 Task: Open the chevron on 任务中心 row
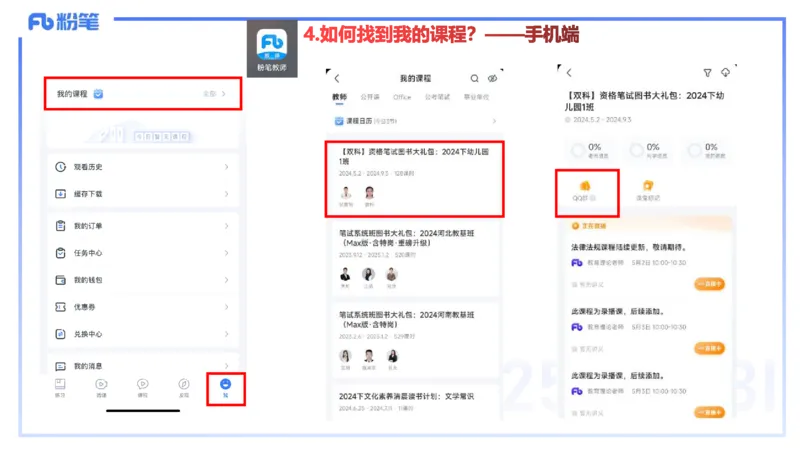point(227,253)
